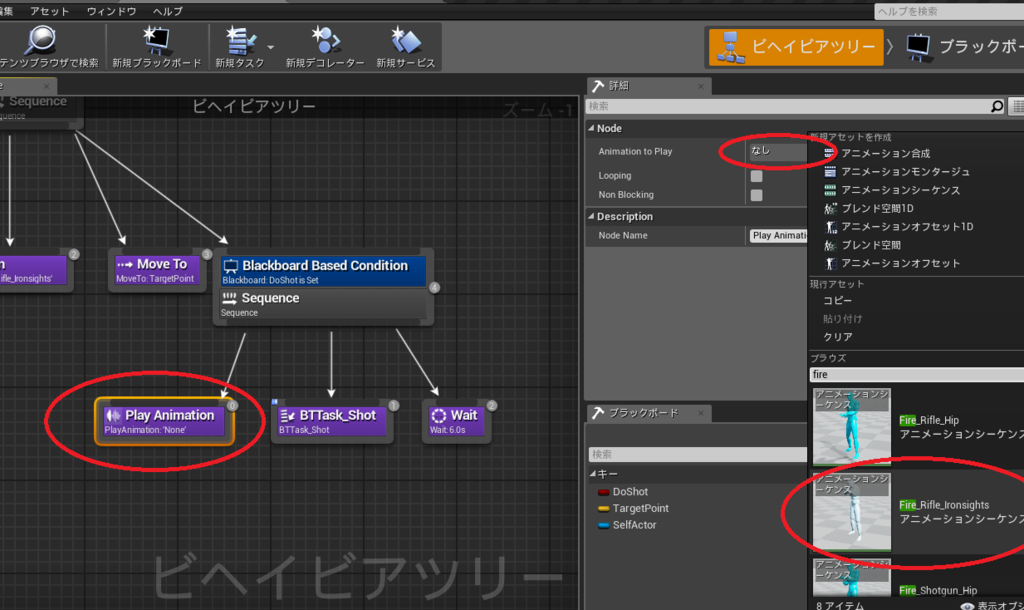
Task: Choose Copy (コピー) in asset menu
Action: coord(838,300)
